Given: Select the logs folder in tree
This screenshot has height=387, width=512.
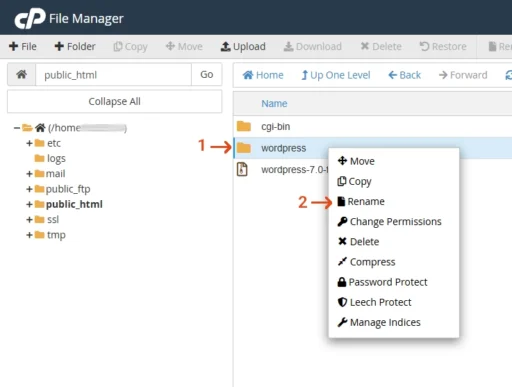Looking at the screenshot, I should [x=56, y=159].
